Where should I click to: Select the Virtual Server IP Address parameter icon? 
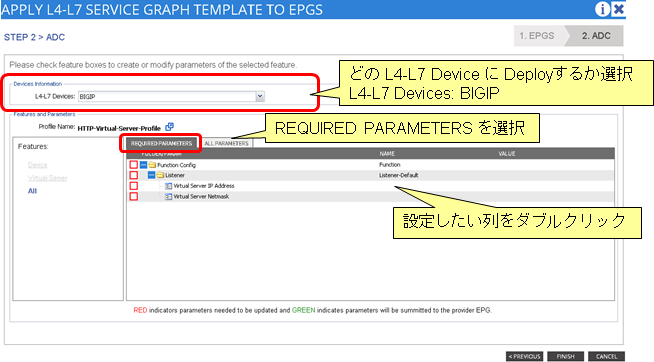(x=169, y=186)
